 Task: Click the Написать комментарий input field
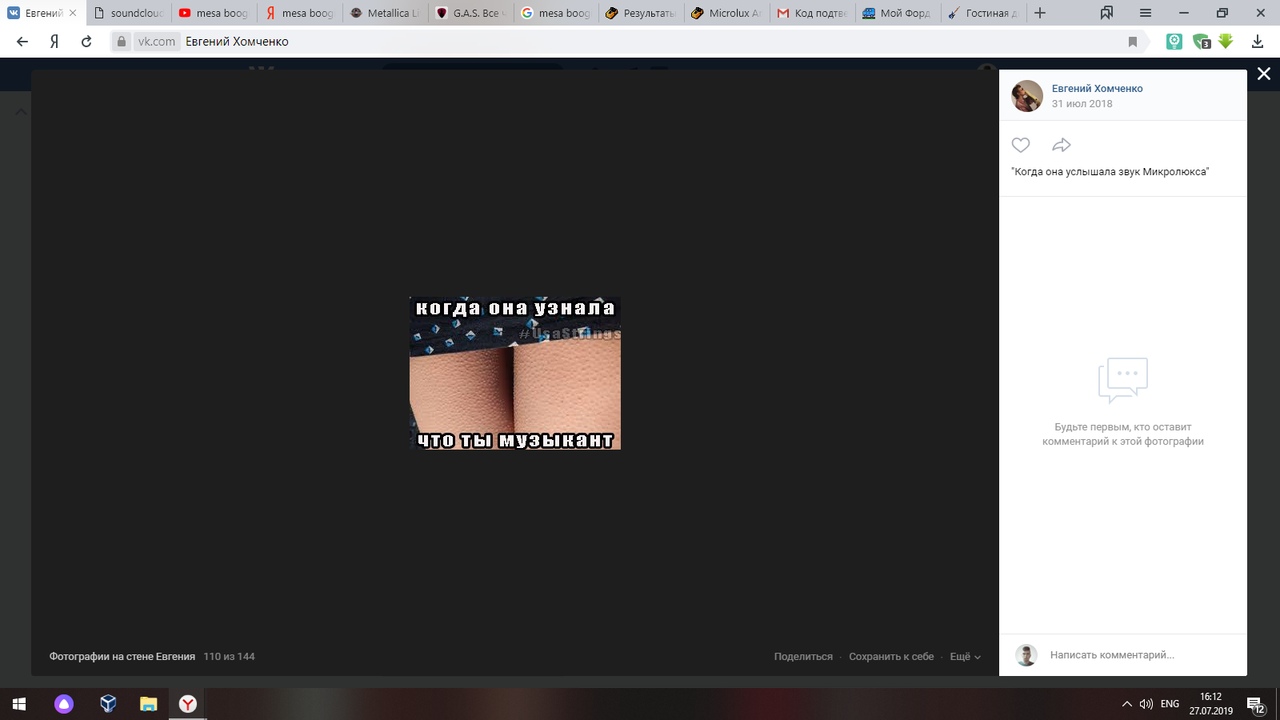(x=1140, y=655)
